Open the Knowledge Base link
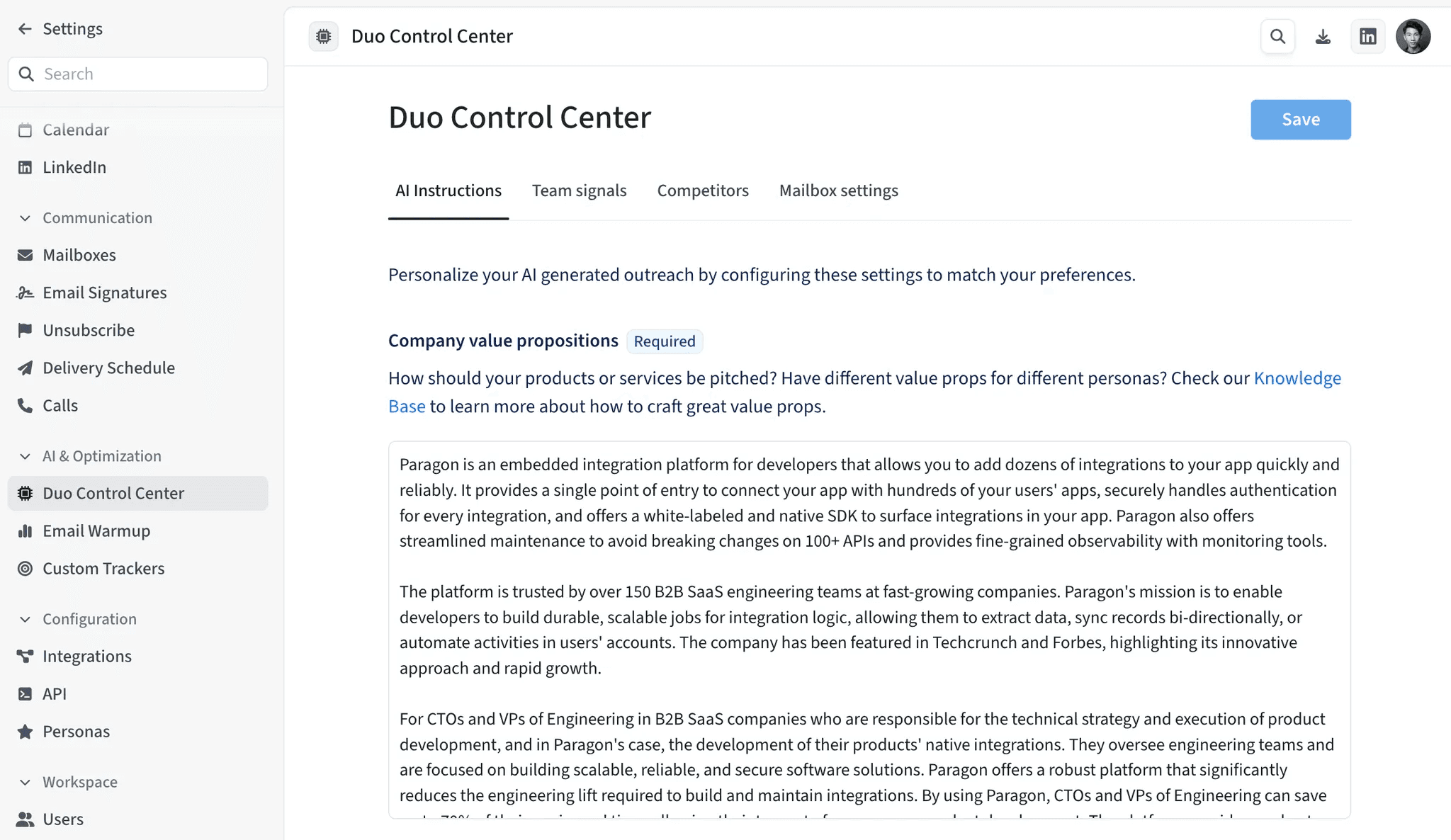The image size is (1451, 840). (1297, 378)
